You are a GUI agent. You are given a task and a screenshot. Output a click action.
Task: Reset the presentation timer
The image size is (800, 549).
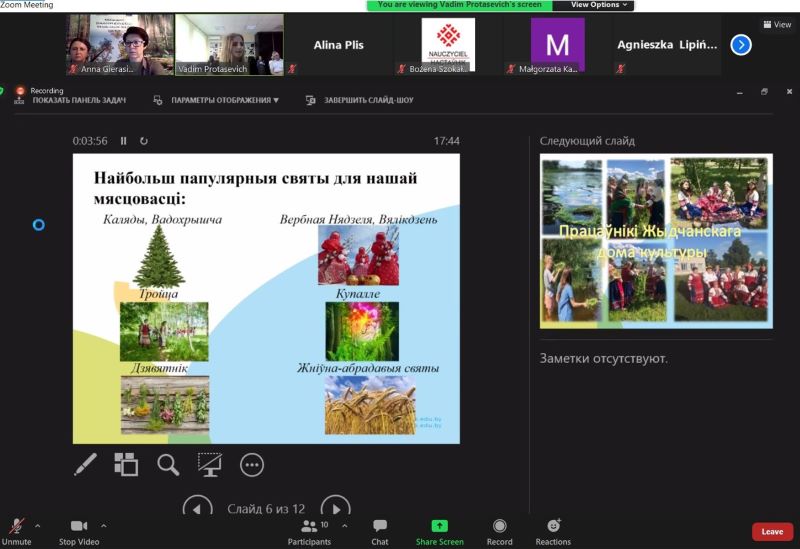144,141
